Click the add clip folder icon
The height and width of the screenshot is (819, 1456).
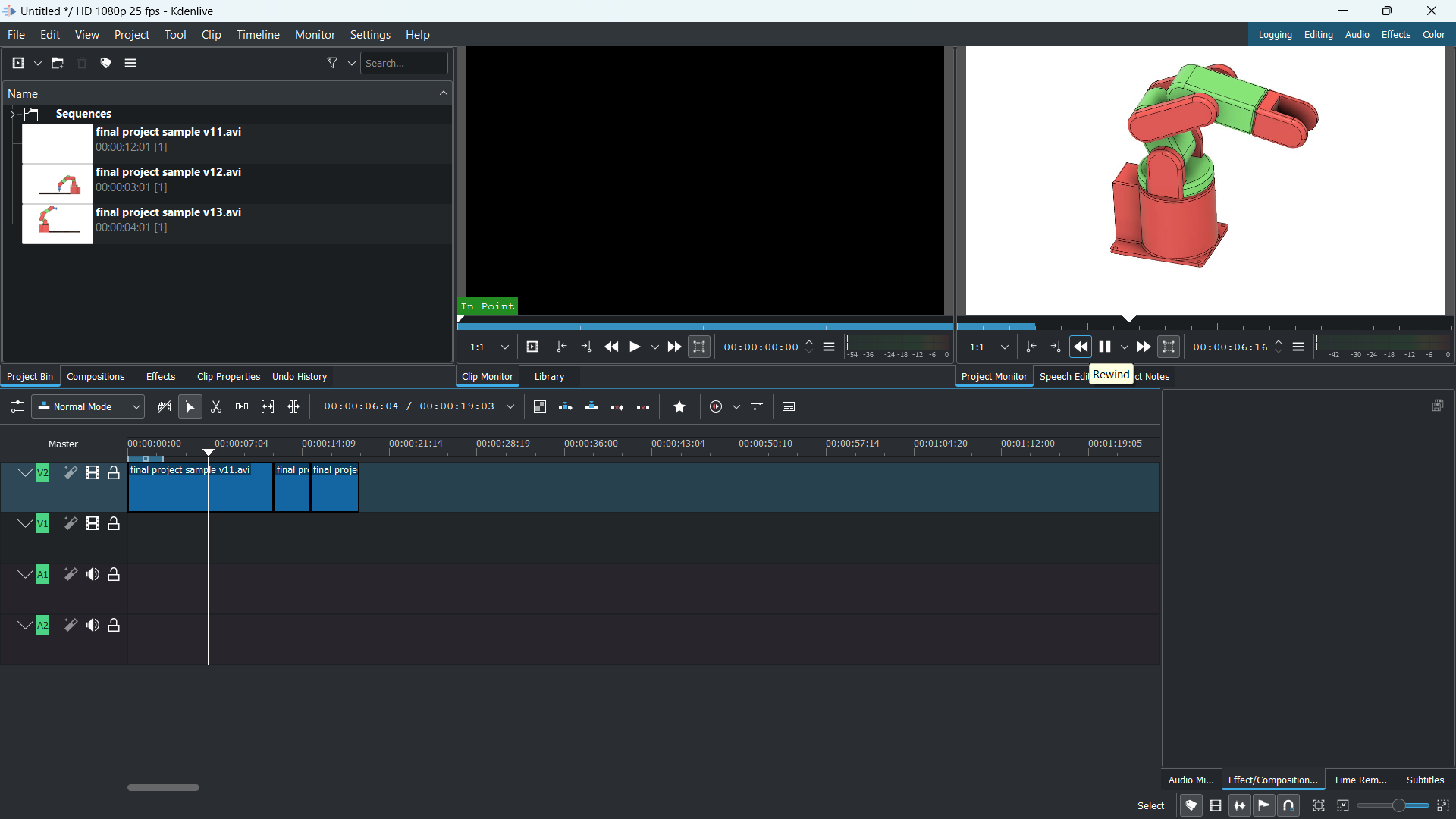[x=58, y=64]
